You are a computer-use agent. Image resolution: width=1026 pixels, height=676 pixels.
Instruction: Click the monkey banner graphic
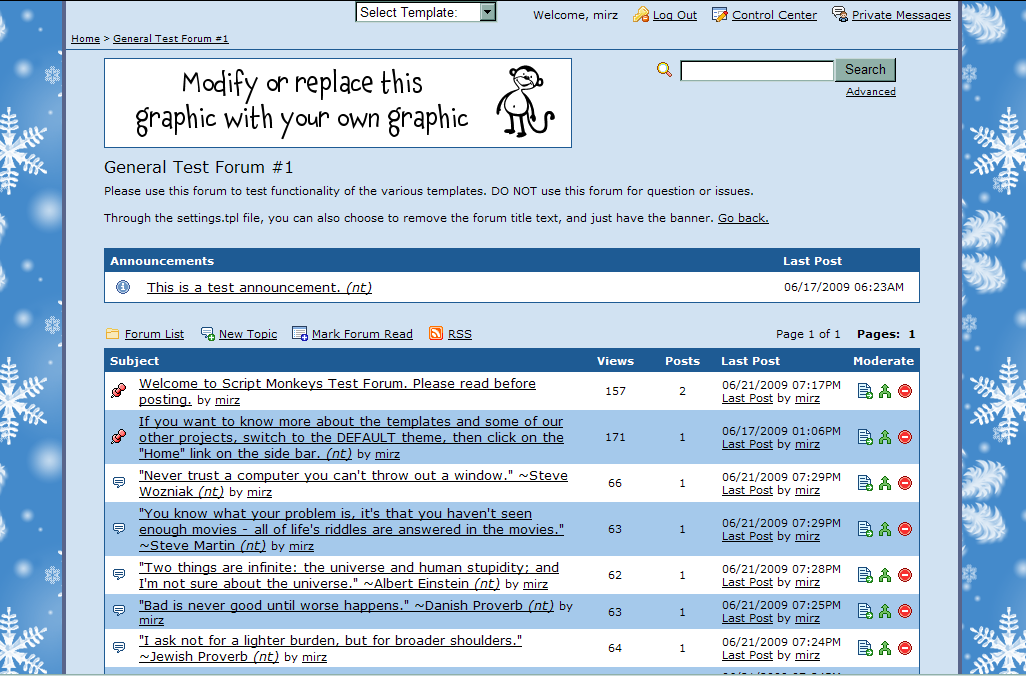(x=338, y=103)
